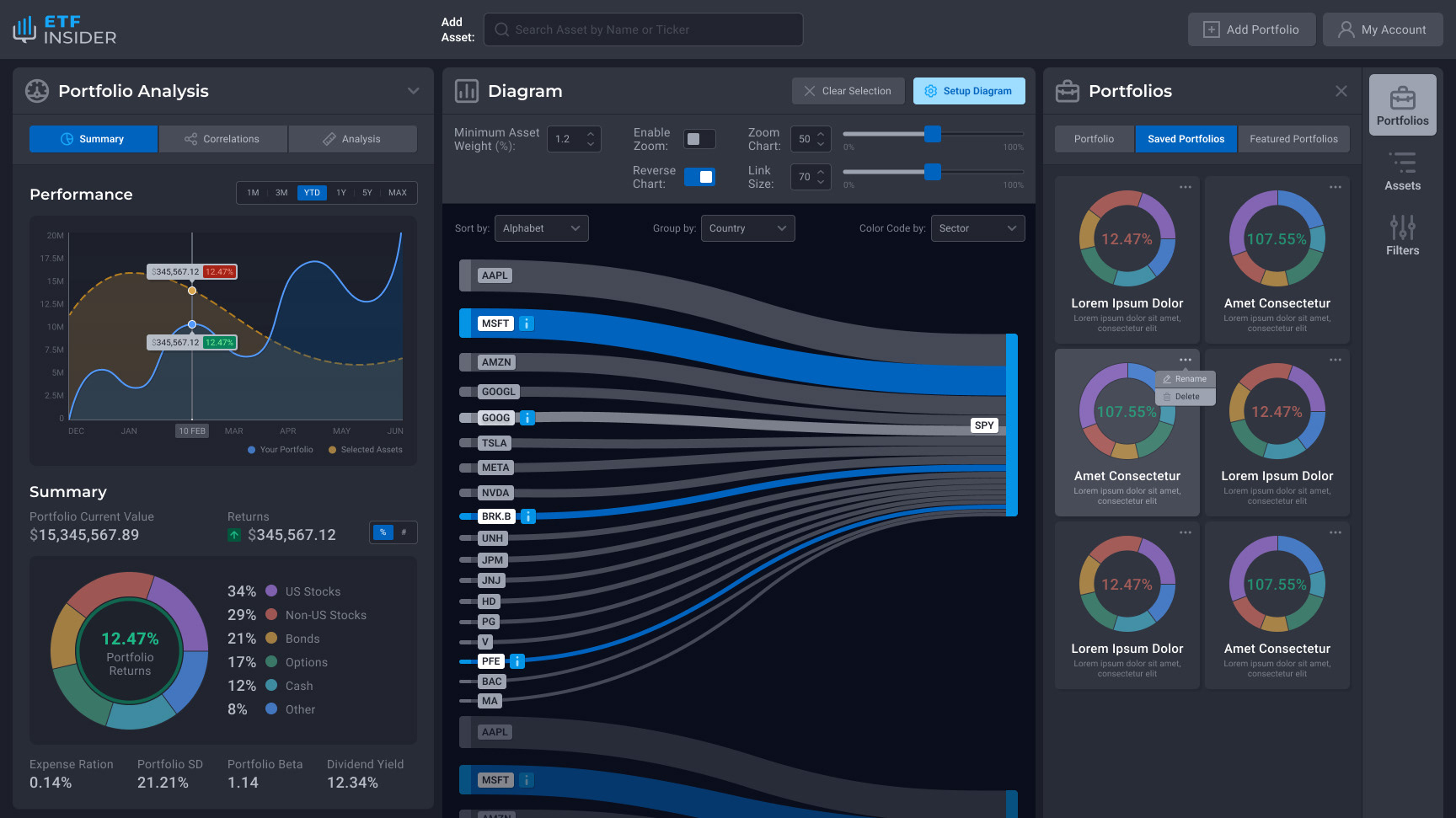Click the ETF Insider logo

65,29
